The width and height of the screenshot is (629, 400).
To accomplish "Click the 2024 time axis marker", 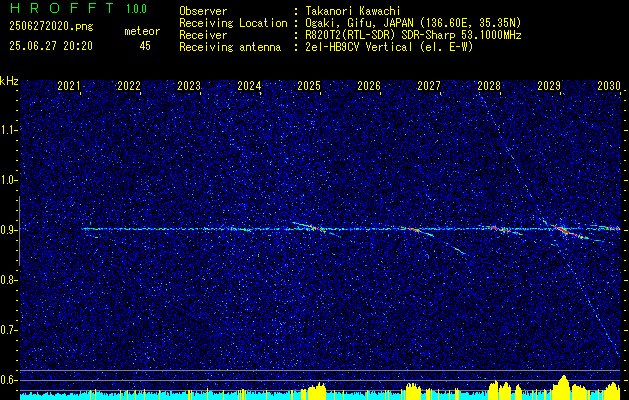I will [249, 86].
